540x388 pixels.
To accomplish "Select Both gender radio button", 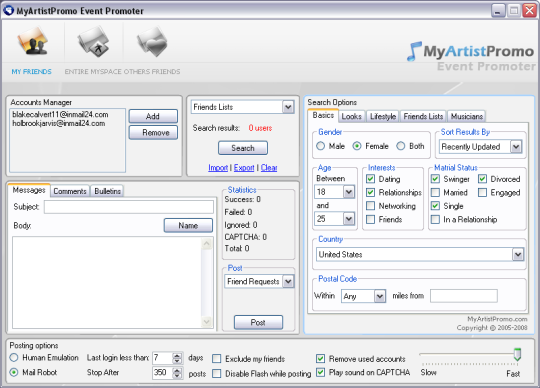I will click(x=401, y=146).
